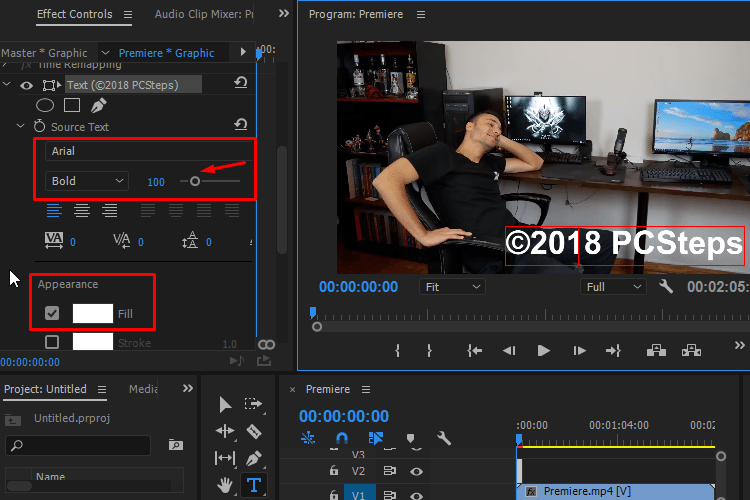The height and width of the screenshot is (500, 750).
Task: Toggle visibility eye of Text effect
Action: coord(26,86)
